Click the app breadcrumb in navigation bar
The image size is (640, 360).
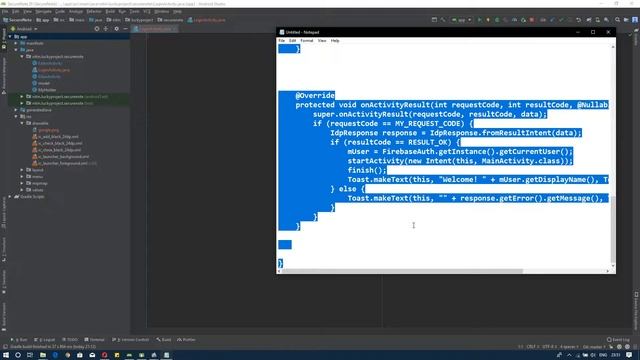click(42, 20)
